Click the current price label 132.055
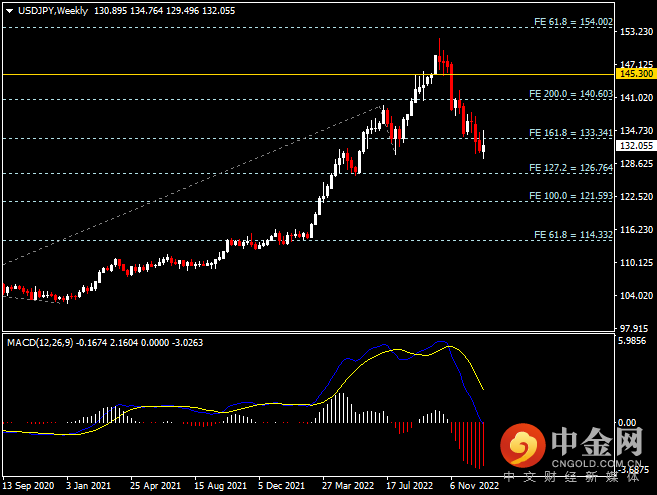The image size is (657, 495). (636, 145)
